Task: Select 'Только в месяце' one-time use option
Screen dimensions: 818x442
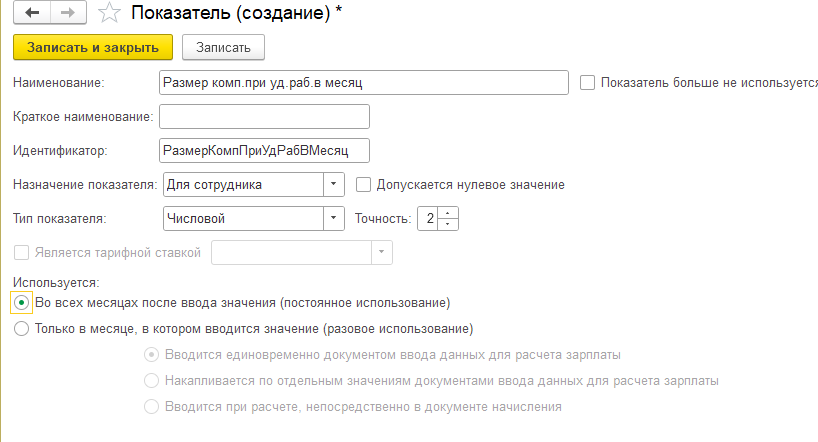Action: click(21, 328)
